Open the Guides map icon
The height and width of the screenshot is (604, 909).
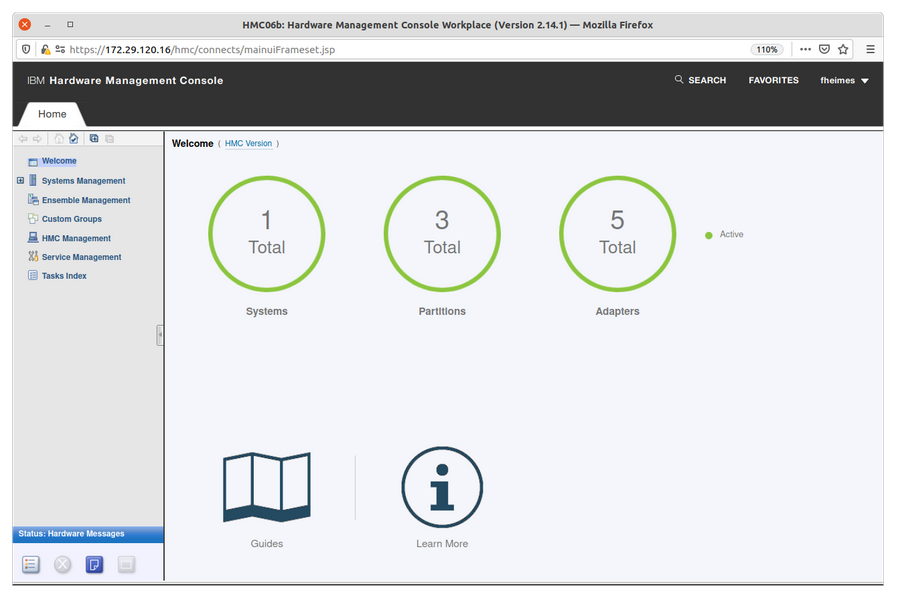pyautogui.click(x=266, y=487)
